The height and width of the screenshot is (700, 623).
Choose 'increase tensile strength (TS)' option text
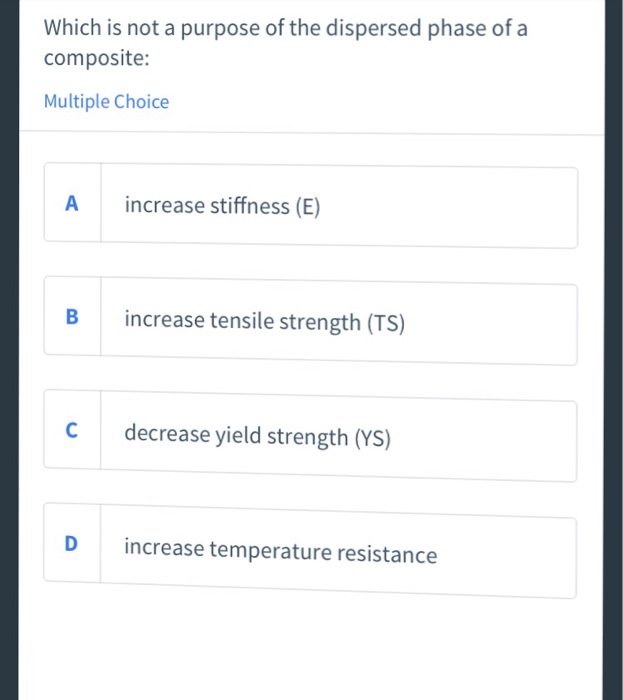[x=265, y=321]
